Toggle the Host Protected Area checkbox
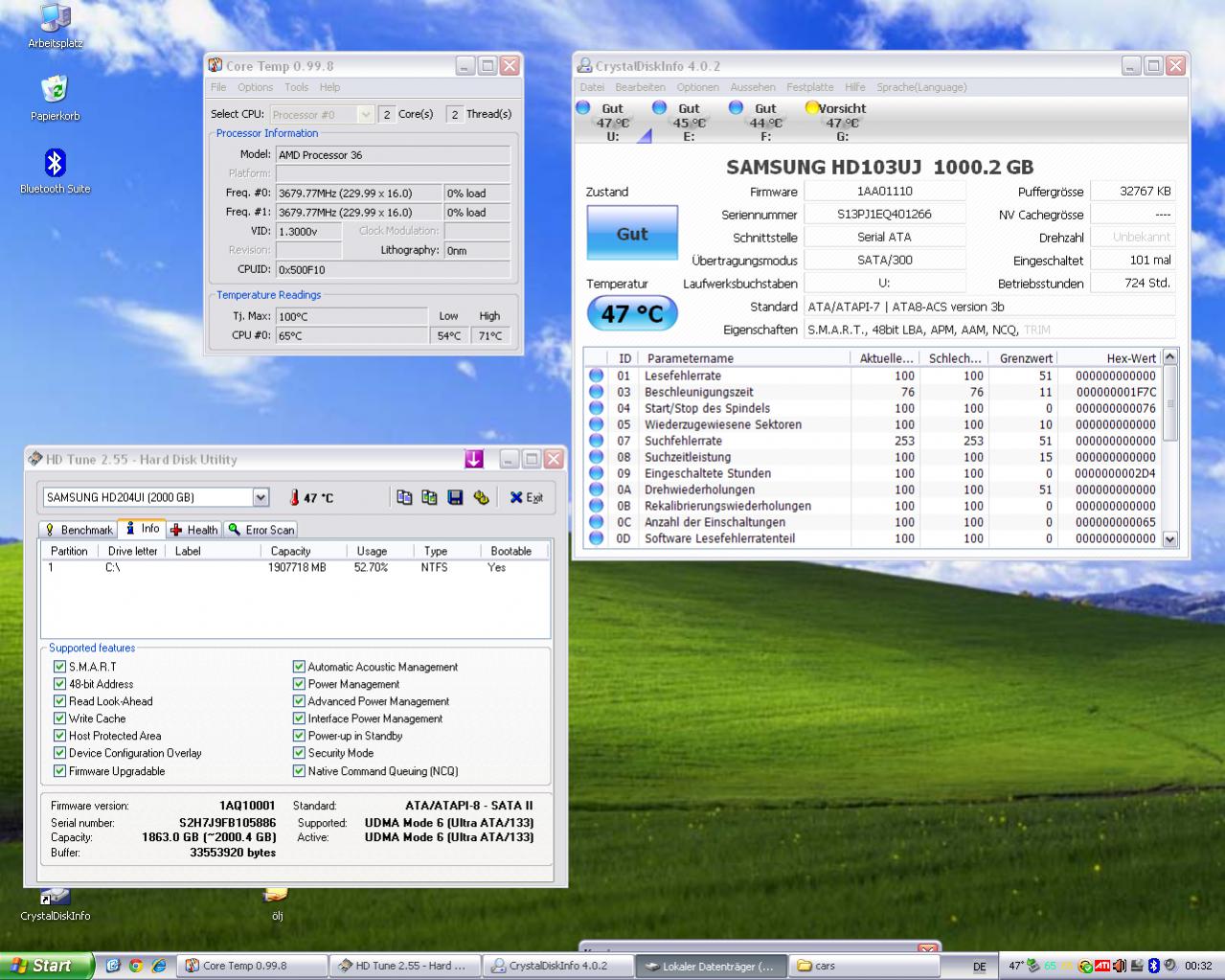The width and height of the screenshot is (1225, 980). [59, 736]
